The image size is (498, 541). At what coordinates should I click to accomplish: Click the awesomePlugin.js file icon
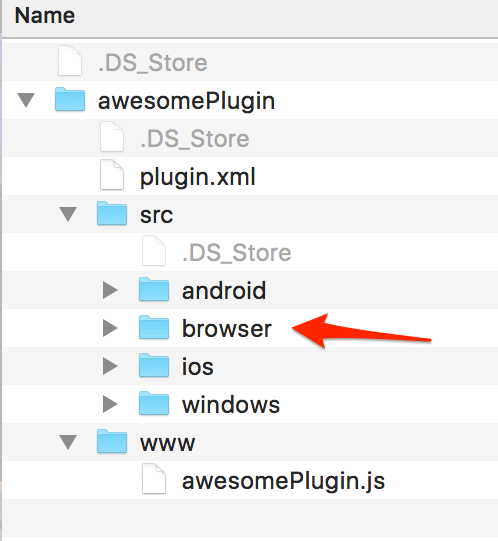click(154, 479)
